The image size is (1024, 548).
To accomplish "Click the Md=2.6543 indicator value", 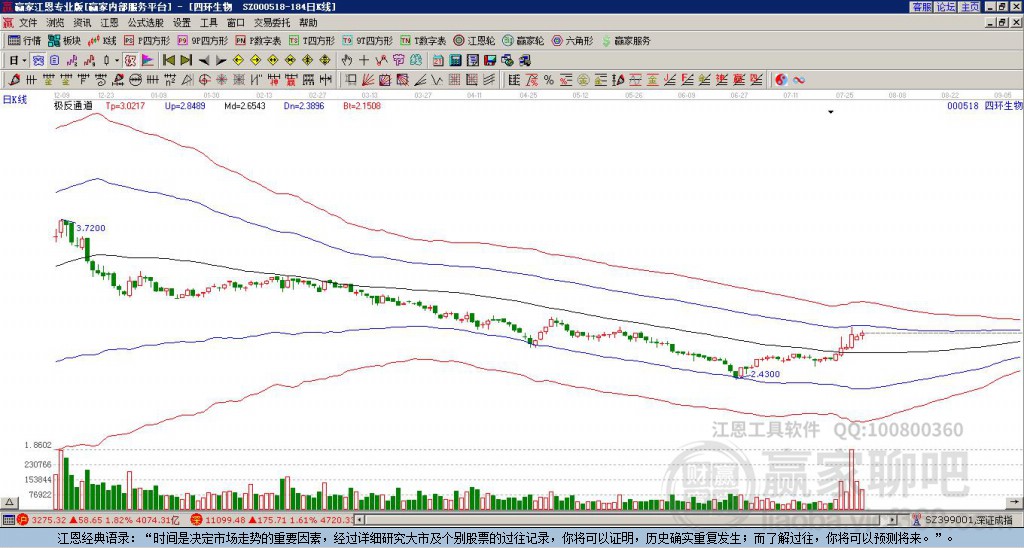I will (x=245, y=105).
